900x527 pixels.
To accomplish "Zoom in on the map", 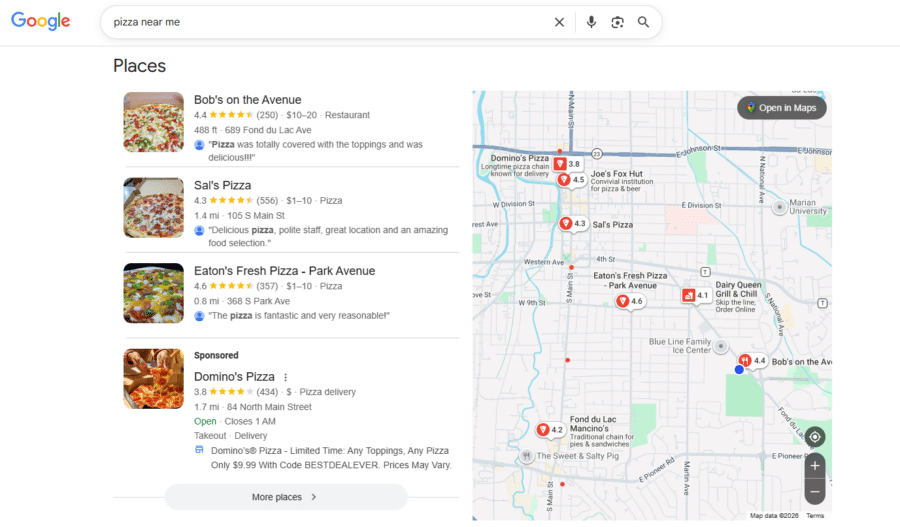I will [x=815, y=466].
